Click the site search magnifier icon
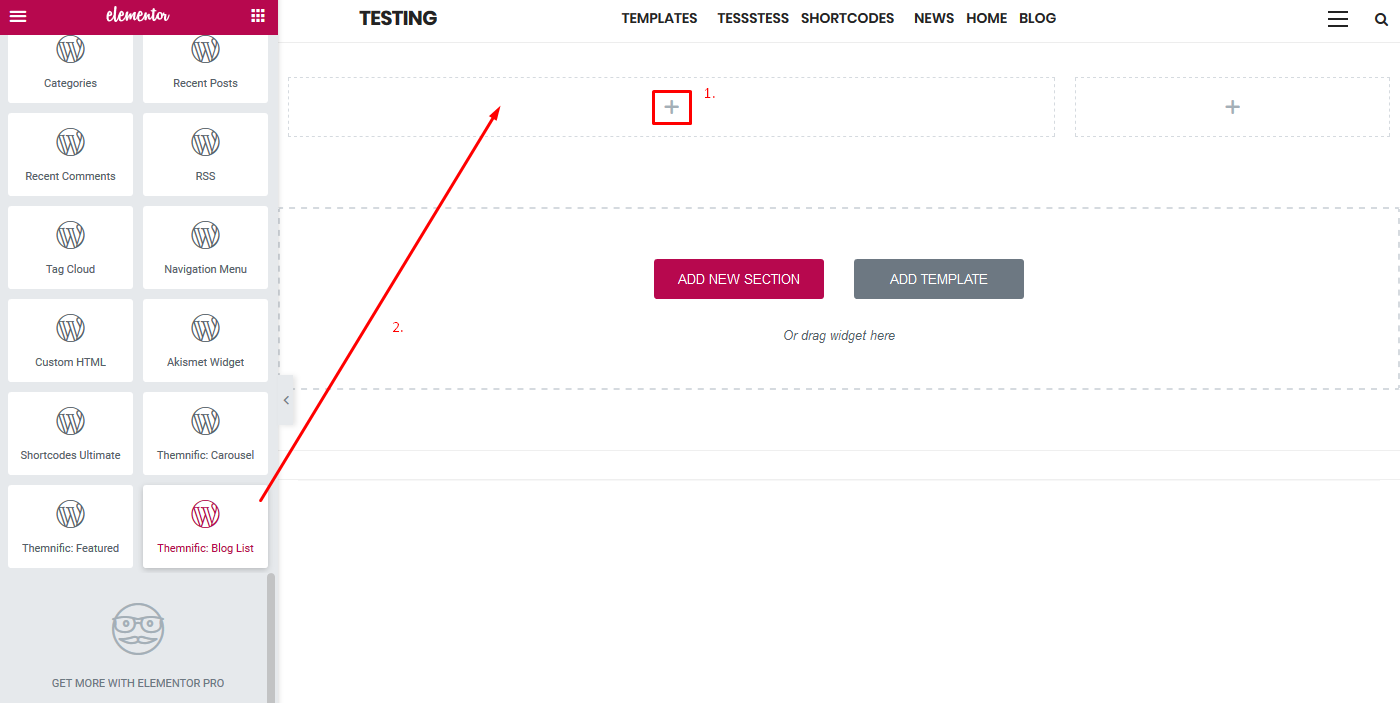1400x703 pixels. coord(1381,19)
